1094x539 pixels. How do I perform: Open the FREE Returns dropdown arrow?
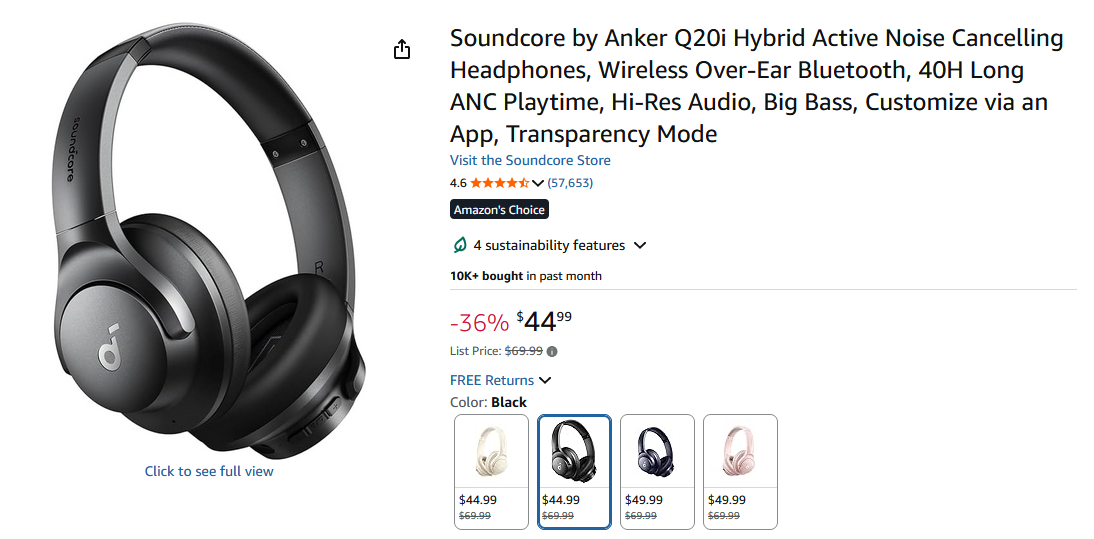[545, 380]
